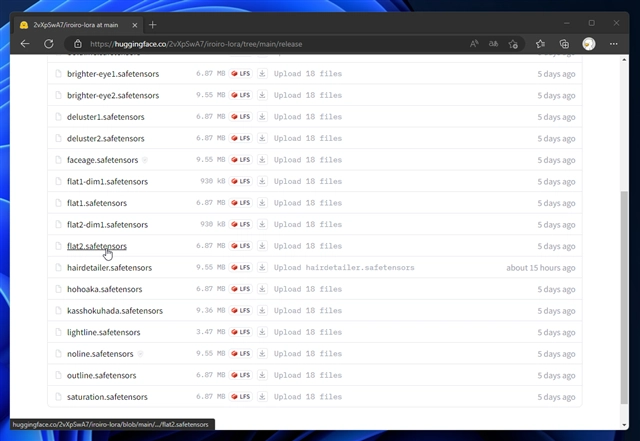This screenshot has height=441, width=640.
Task: Select the 2vXpSwA7/iroiro-lora browser tab
Action: tap(78, 25)
